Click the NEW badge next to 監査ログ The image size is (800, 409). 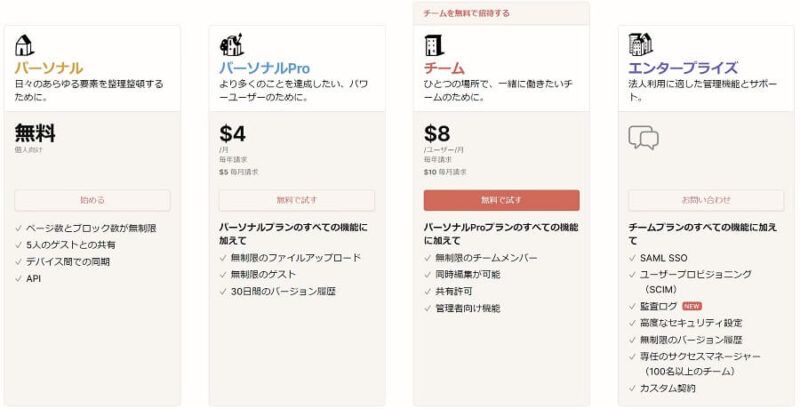pyautogui.click(x=692, y=306)
